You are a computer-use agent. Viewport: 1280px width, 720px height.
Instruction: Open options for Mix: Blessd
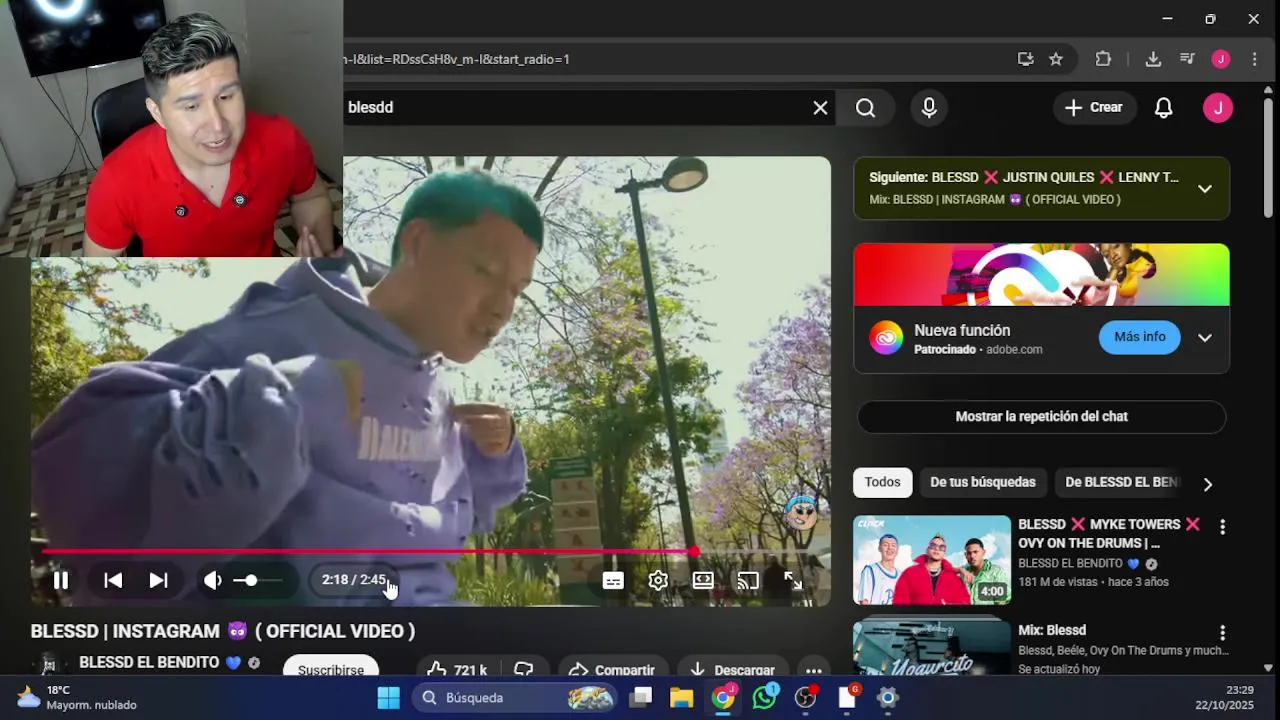[x=1222, y=633]
